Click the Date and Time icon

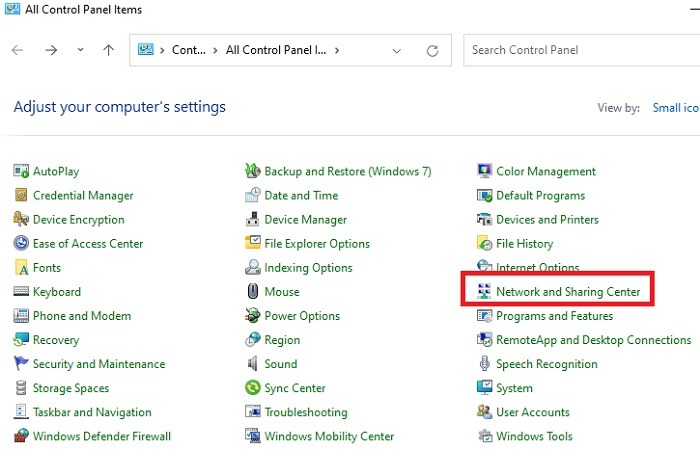(253, 195)
